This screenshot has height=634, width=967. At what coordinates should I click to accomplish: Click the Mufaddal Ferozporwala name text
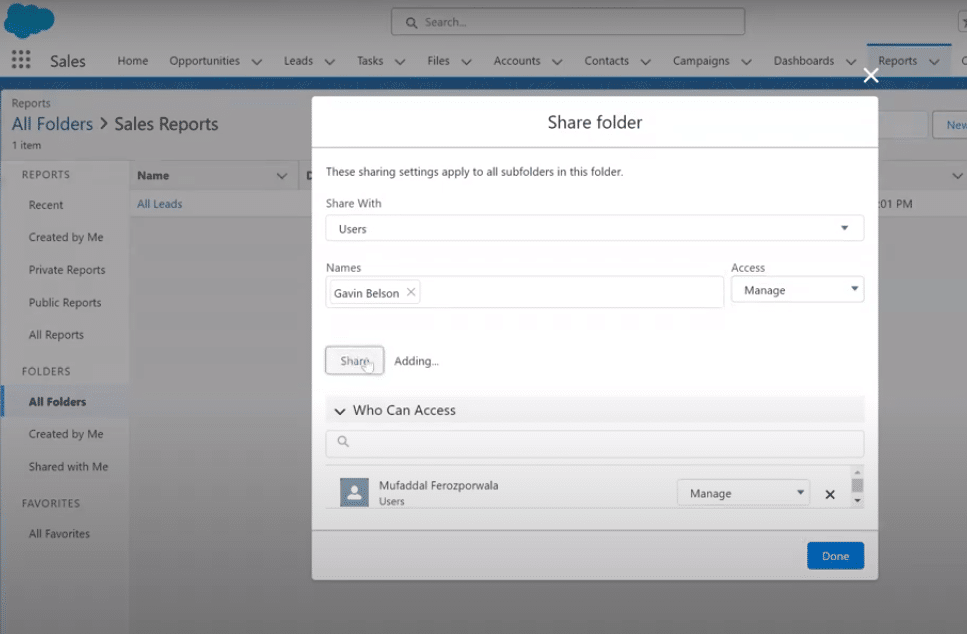click(x=438, y=485)
